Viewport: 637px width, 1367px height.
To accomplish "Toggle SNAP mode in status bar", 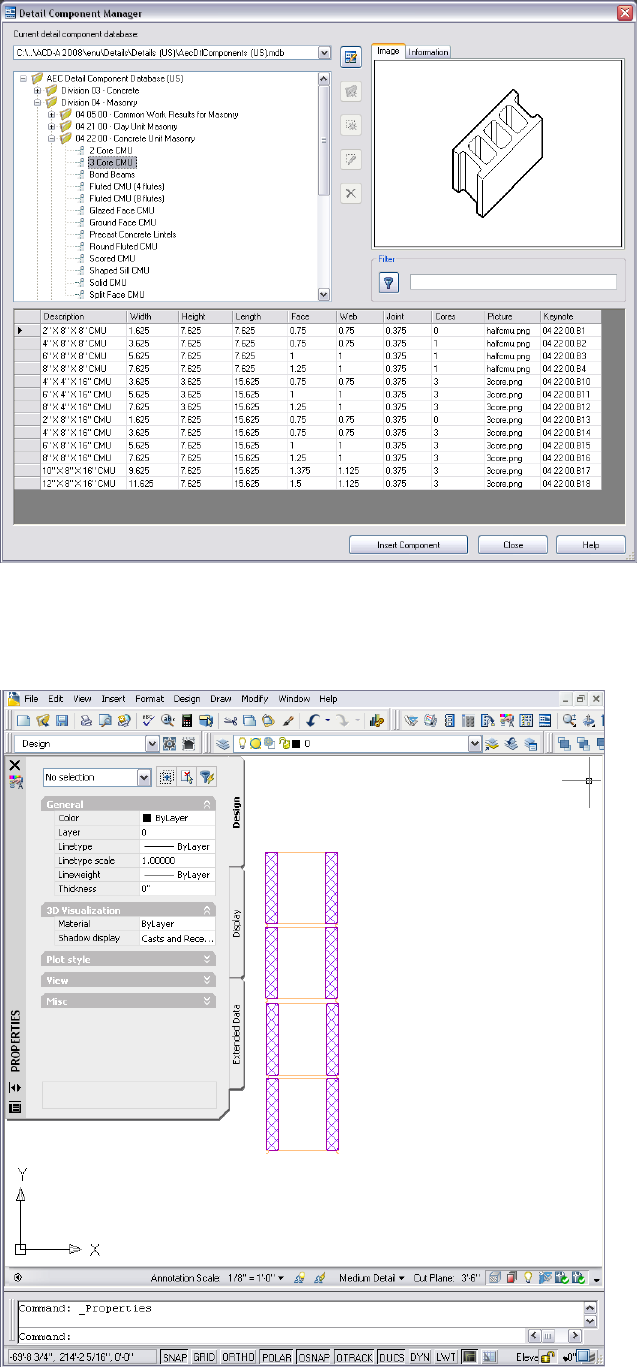I will point(175,1357).
